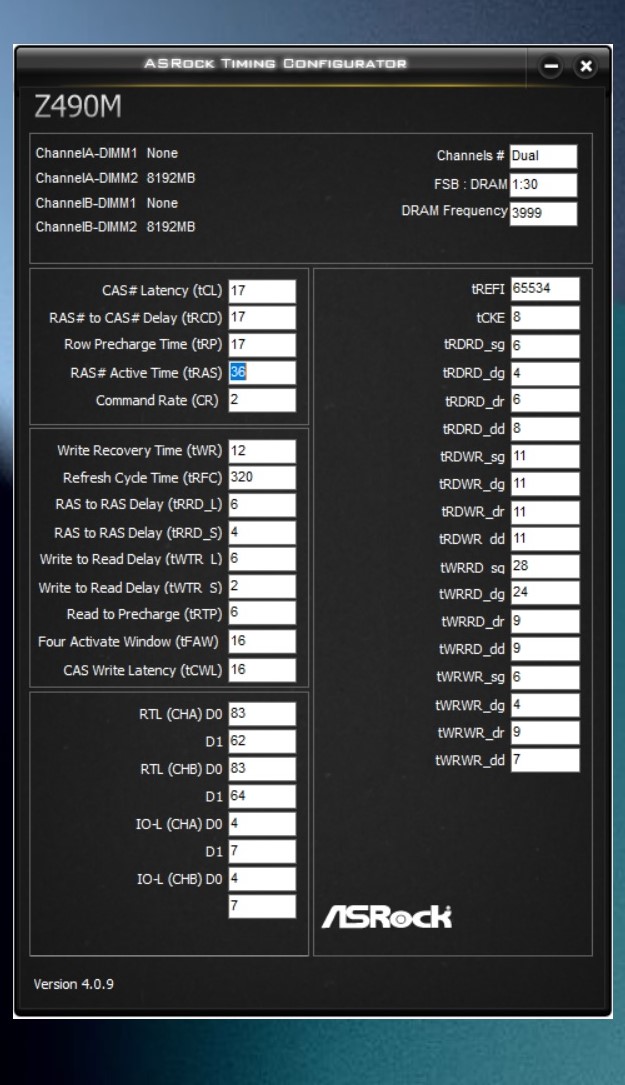The image size is (625, 1085).
Task: Click the tWRWR_dd value field
Action: [x=545, y=760]
